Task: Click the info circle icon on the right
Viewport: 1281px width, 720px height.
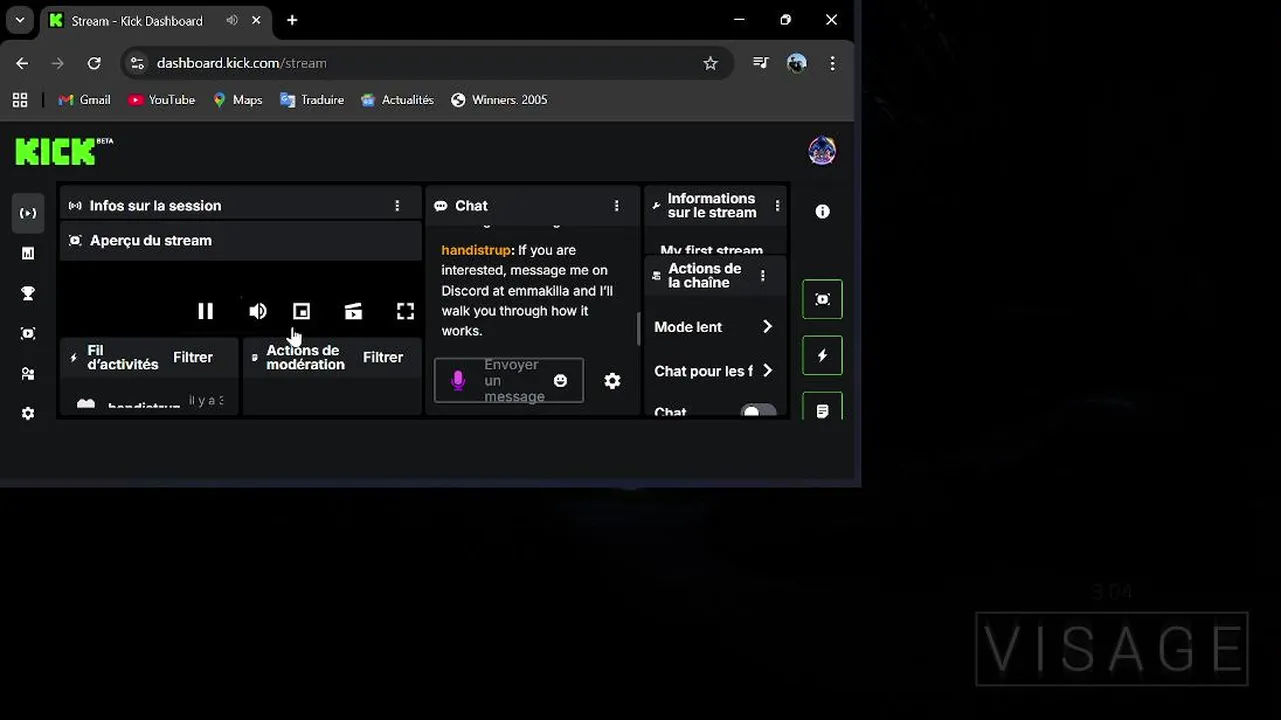Action: coord(822,212)
